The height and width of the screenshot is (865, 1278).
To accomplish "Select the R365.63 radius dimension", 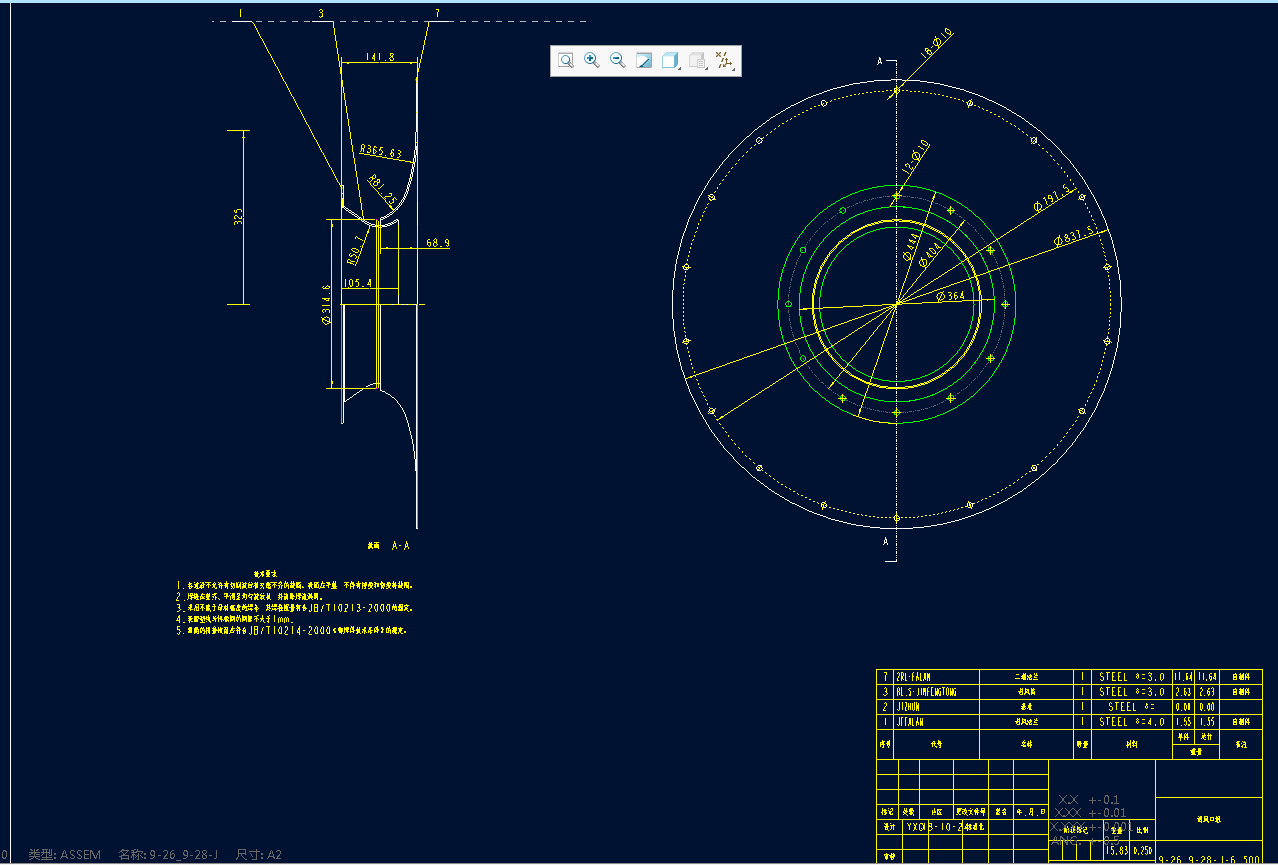I will 381,152.
